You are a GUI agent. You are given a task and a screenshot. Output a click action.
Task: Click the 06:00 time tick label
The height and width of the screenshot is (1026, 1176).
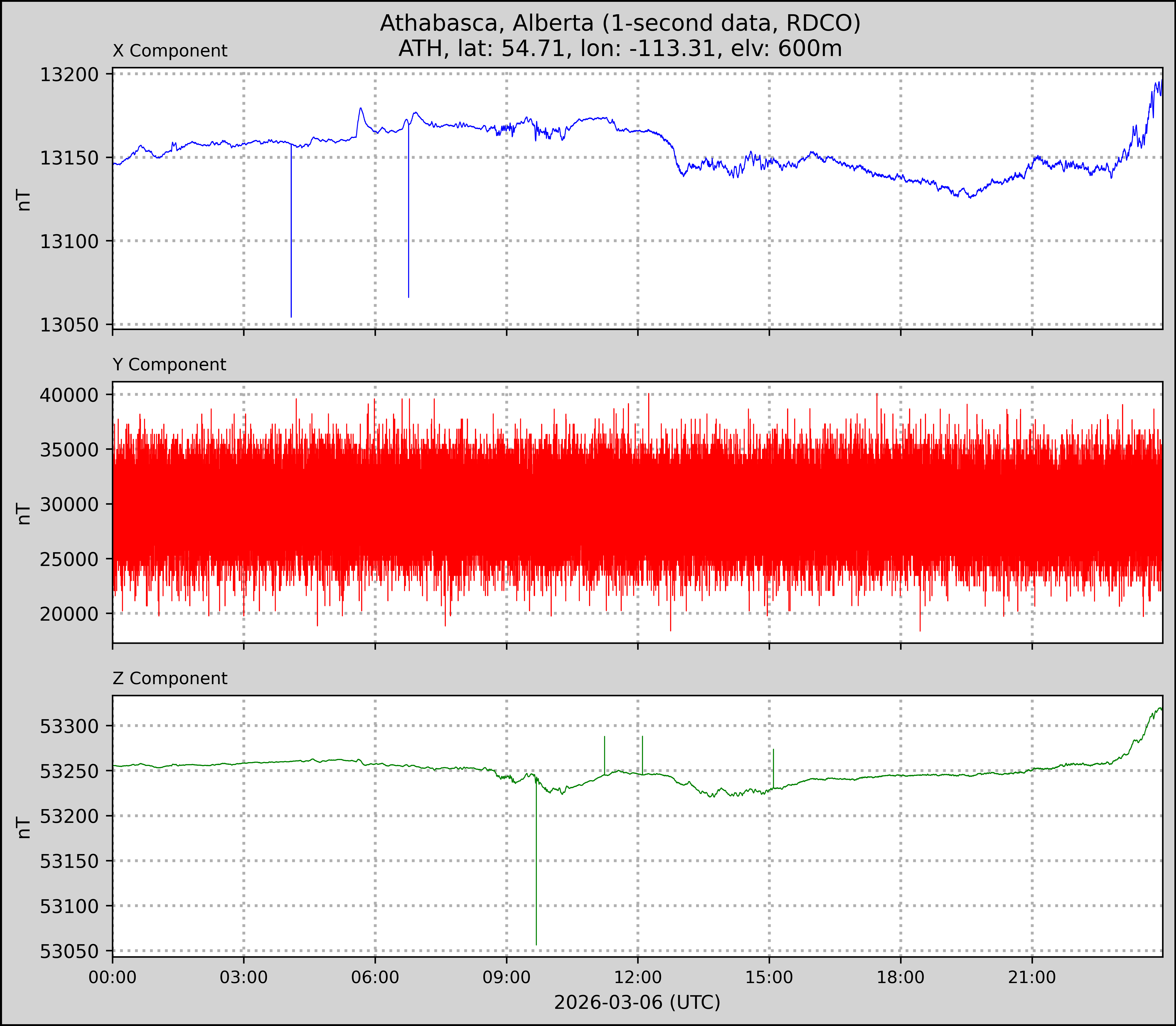point(375,977)
